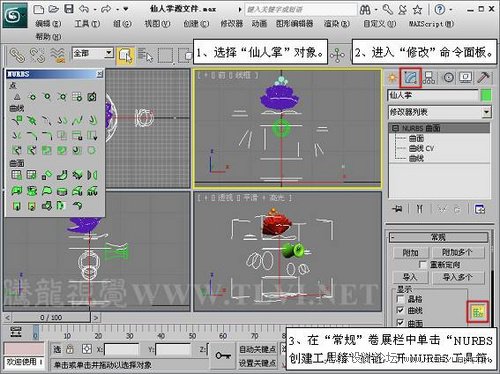Image resolution: width=500 pixels, height=374 pixels.
Task: Click the 导入多个 button
Action: [x=458, y=277]
